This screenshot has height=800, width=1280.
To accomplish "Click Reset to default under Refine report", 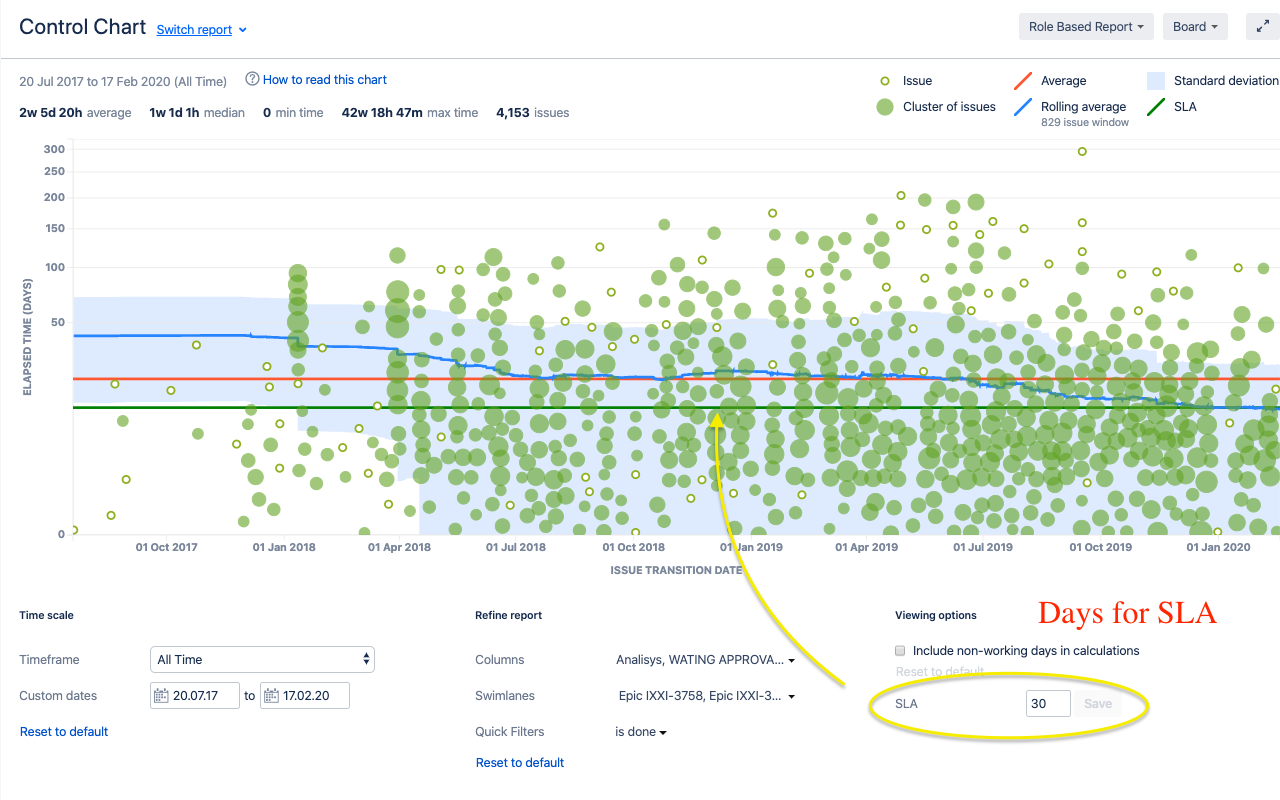I will tap(520, 763).
